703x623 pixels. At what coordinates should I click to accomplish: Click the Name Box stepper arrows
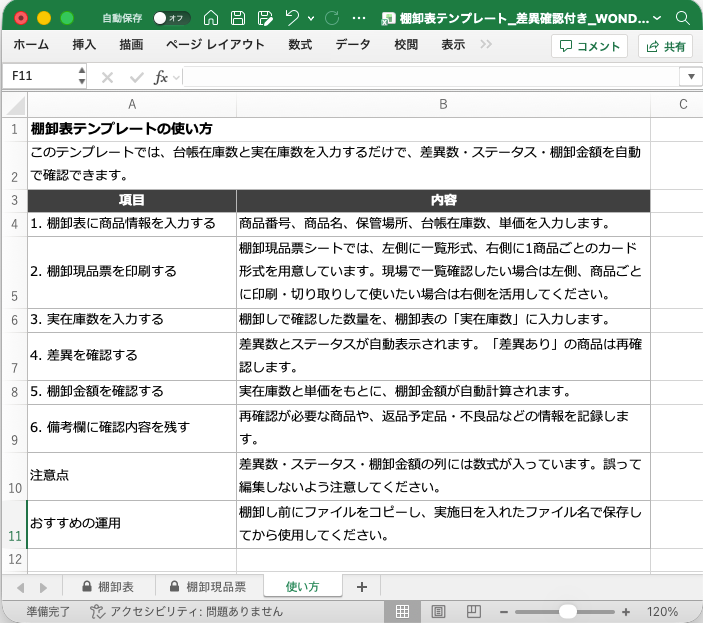click(x=82, y=76)
